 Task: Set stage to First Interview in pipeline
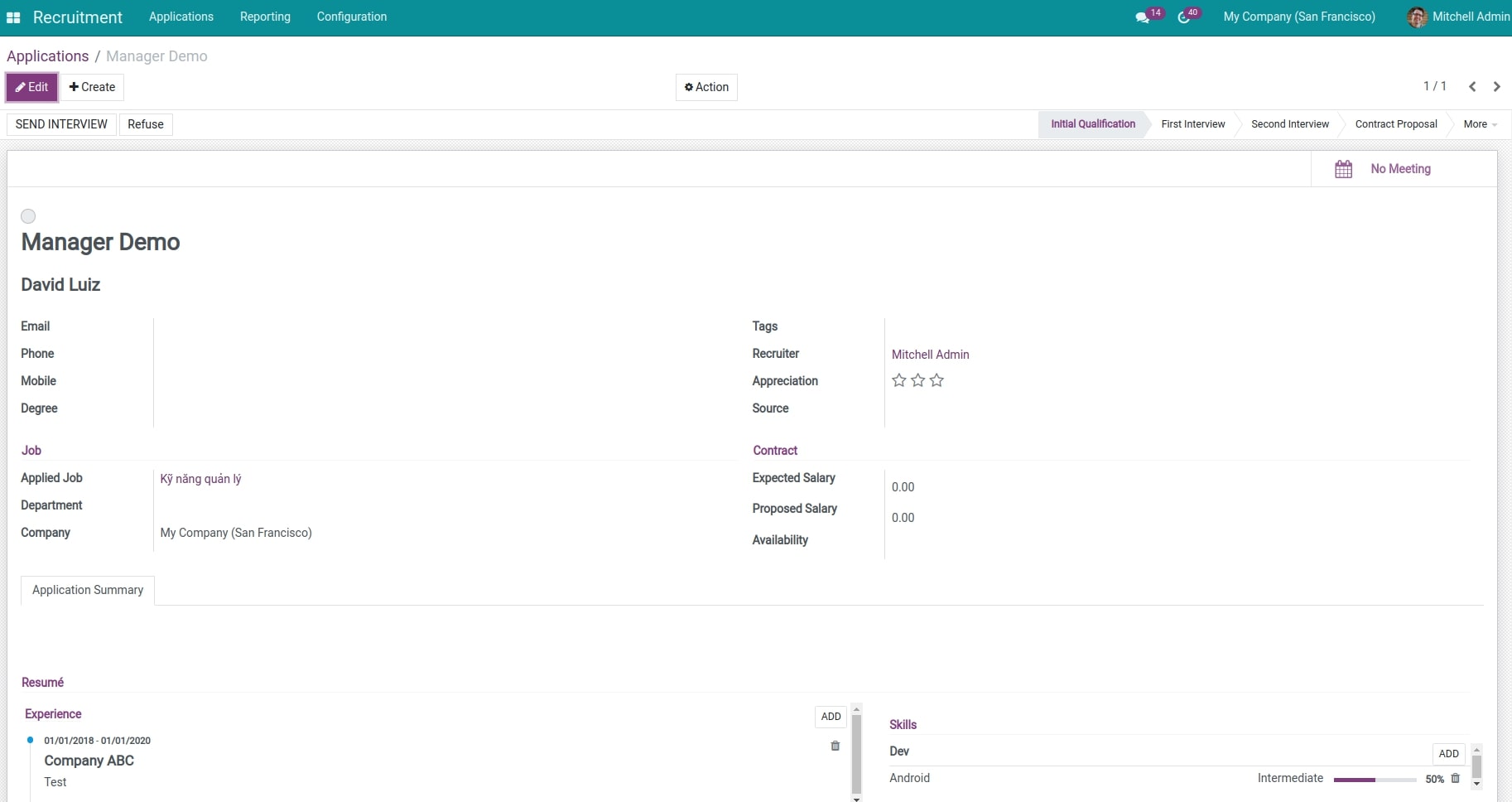[x=1192, y=123]
